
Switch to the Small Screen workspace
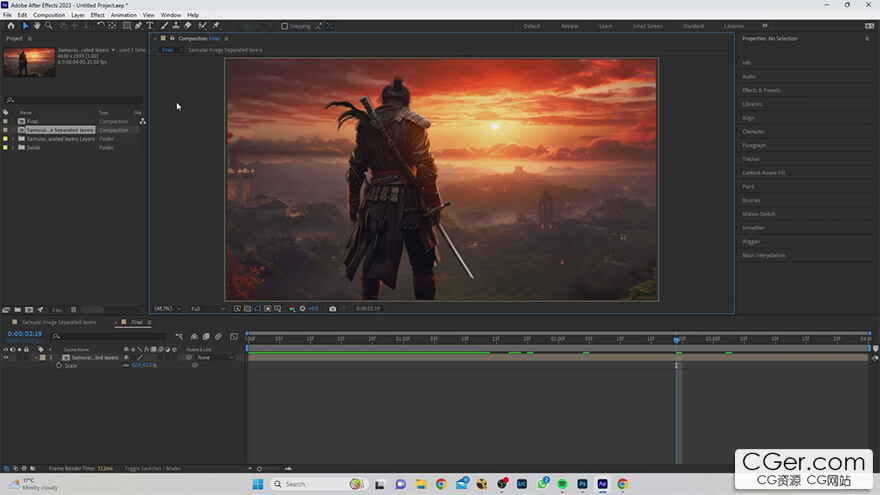click(647, 26)
